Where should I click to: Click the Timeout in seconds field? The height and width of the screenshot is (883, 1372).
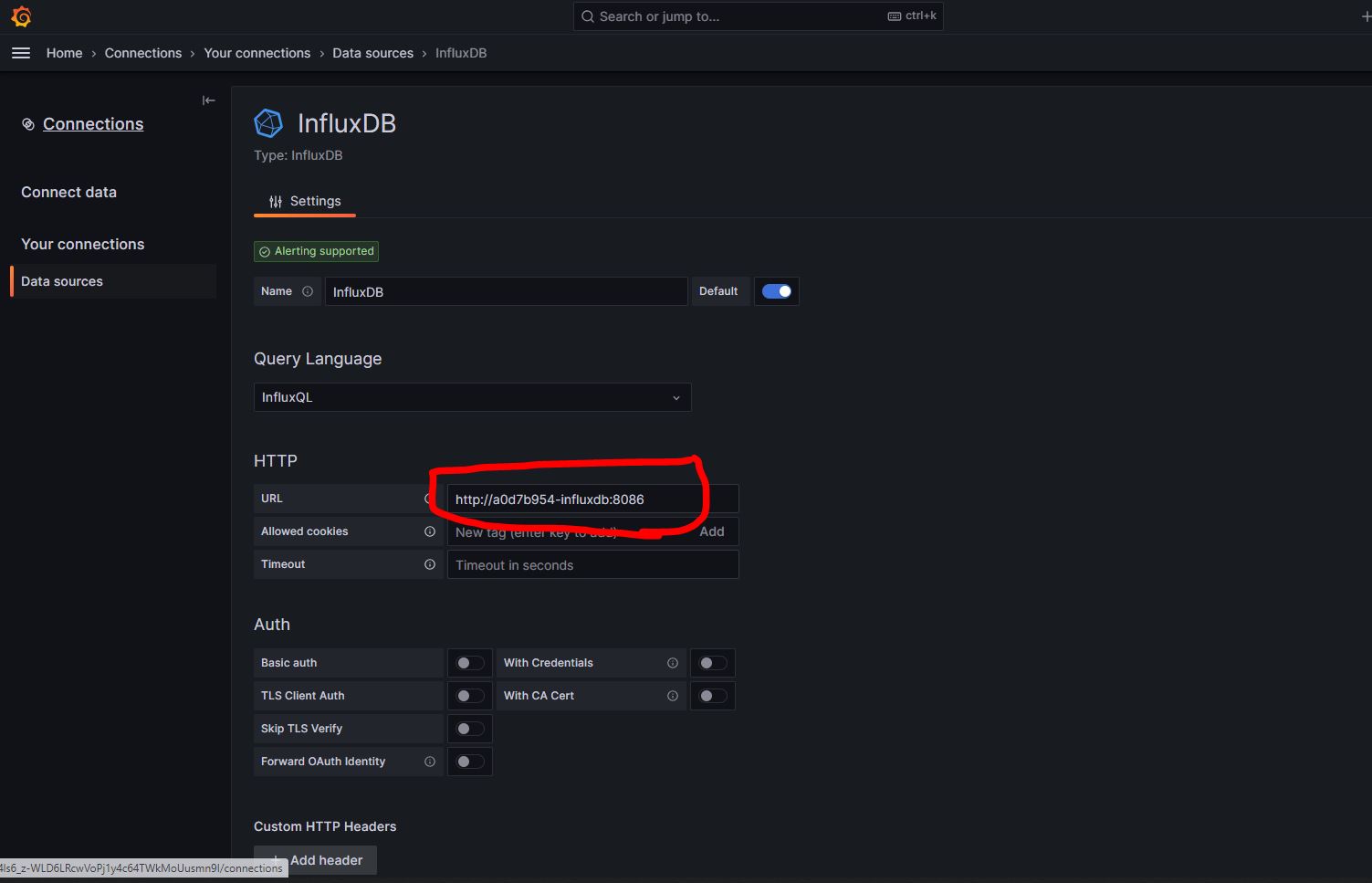pos(592,564)
